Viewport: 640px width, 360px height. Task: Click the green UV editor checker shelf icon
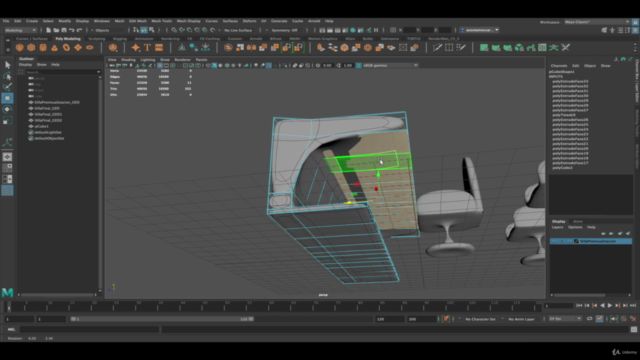click(542, 48)
